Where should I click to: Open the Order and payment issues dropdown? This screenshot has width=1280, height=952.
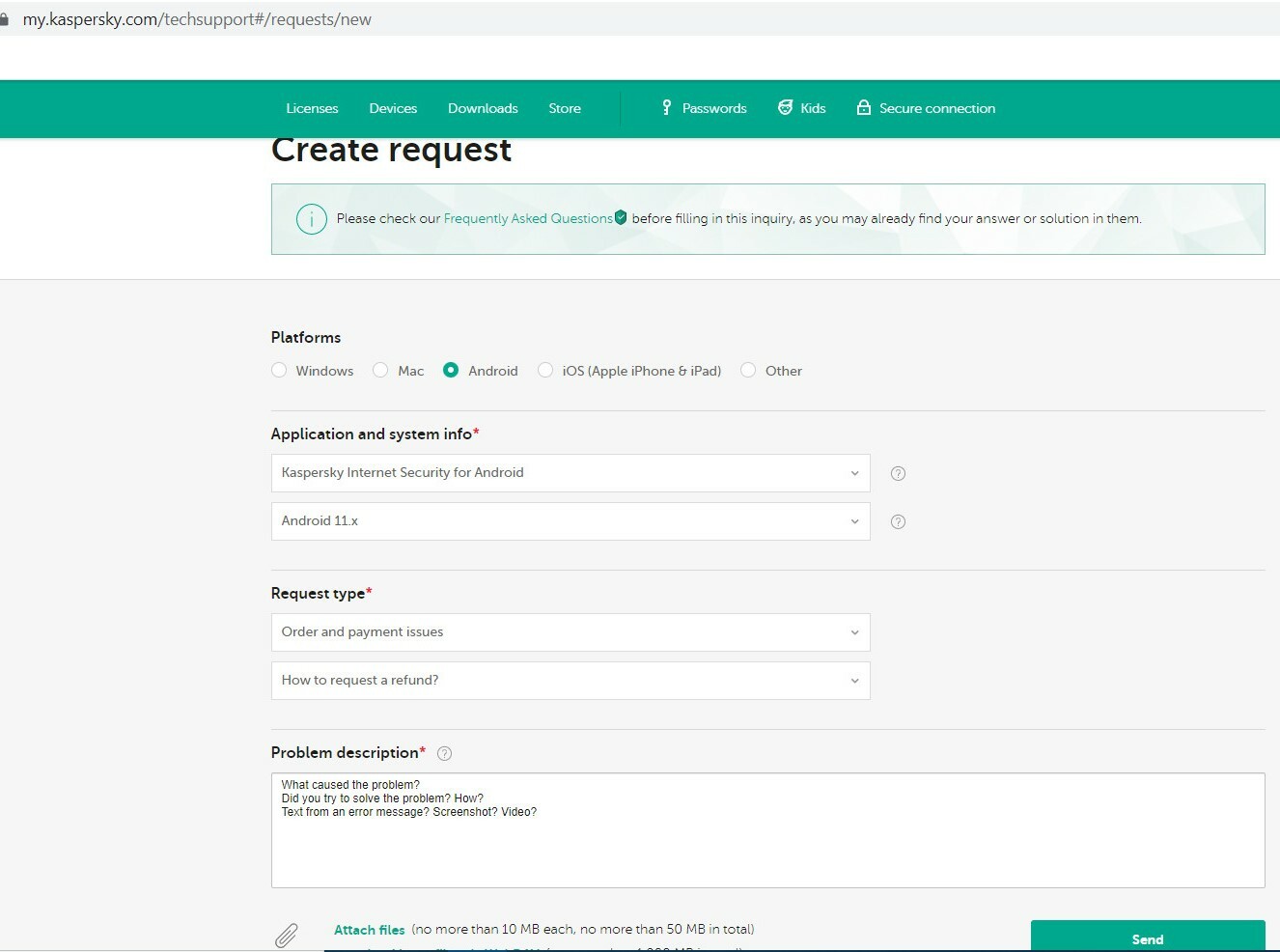click(x=570, y=632)
